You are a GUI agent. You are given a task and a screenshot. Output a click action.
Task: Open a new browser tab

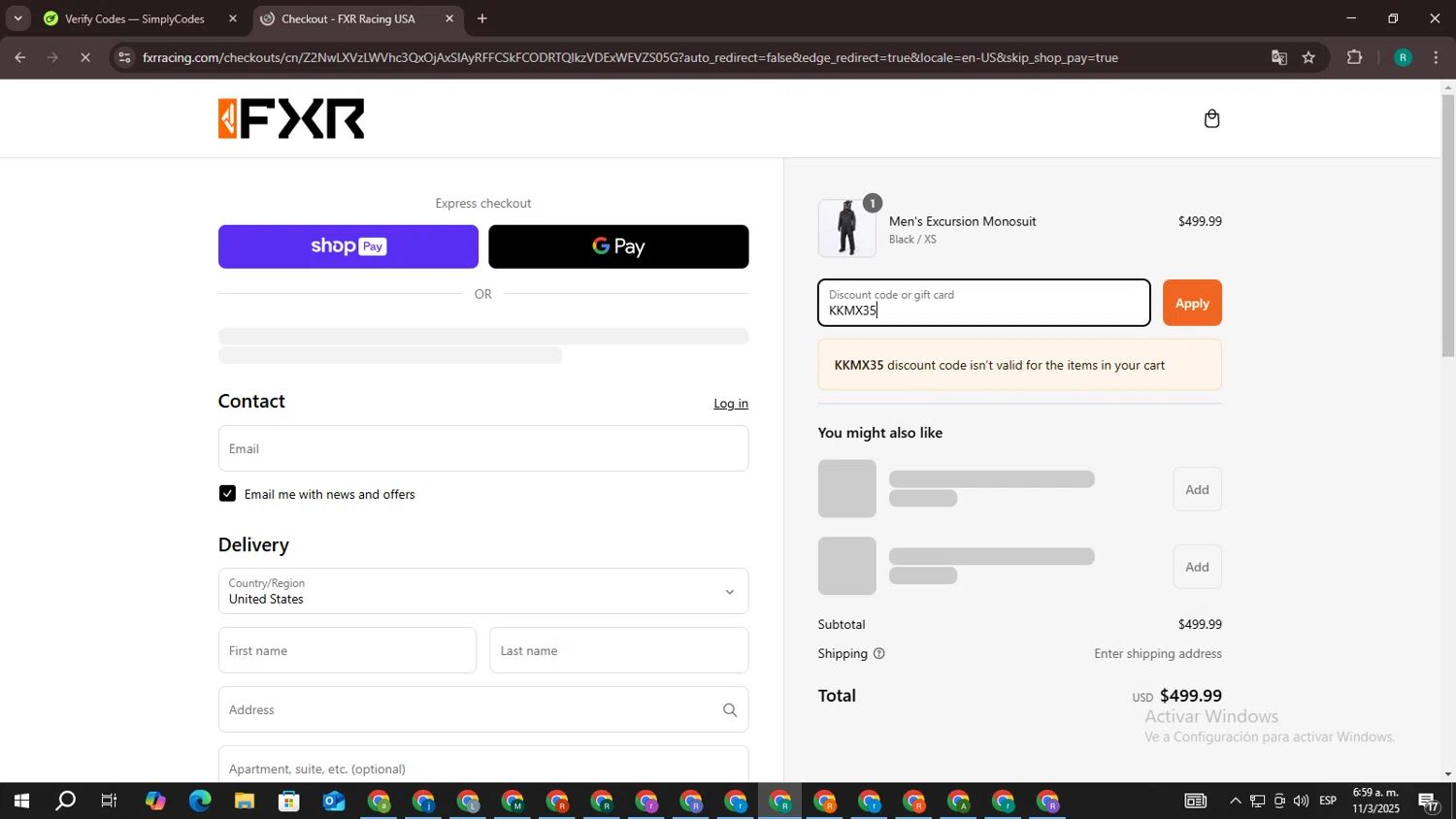pyautogui.click(x=482, y=18)
